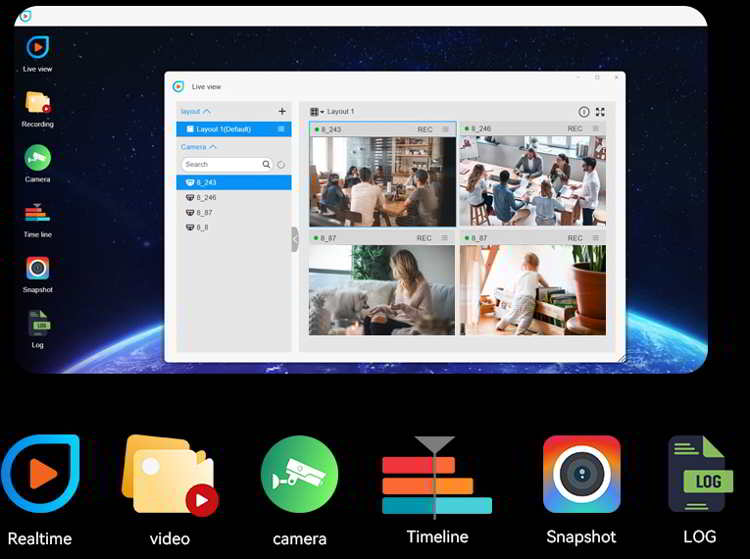Add a new layout with plus icon
The width and height of the screenshot is (750, 559).
click(282, 111)
